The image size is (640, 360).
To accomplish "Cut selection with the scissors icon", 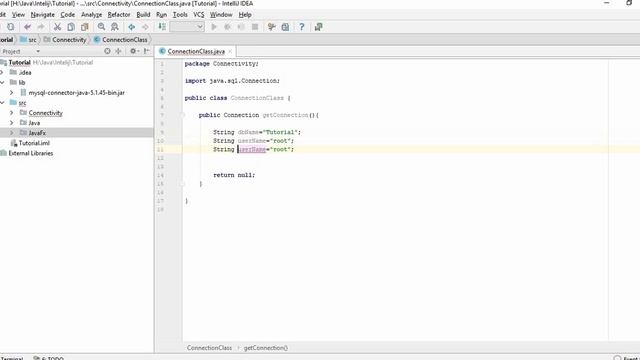I will (x=57, y=27).
